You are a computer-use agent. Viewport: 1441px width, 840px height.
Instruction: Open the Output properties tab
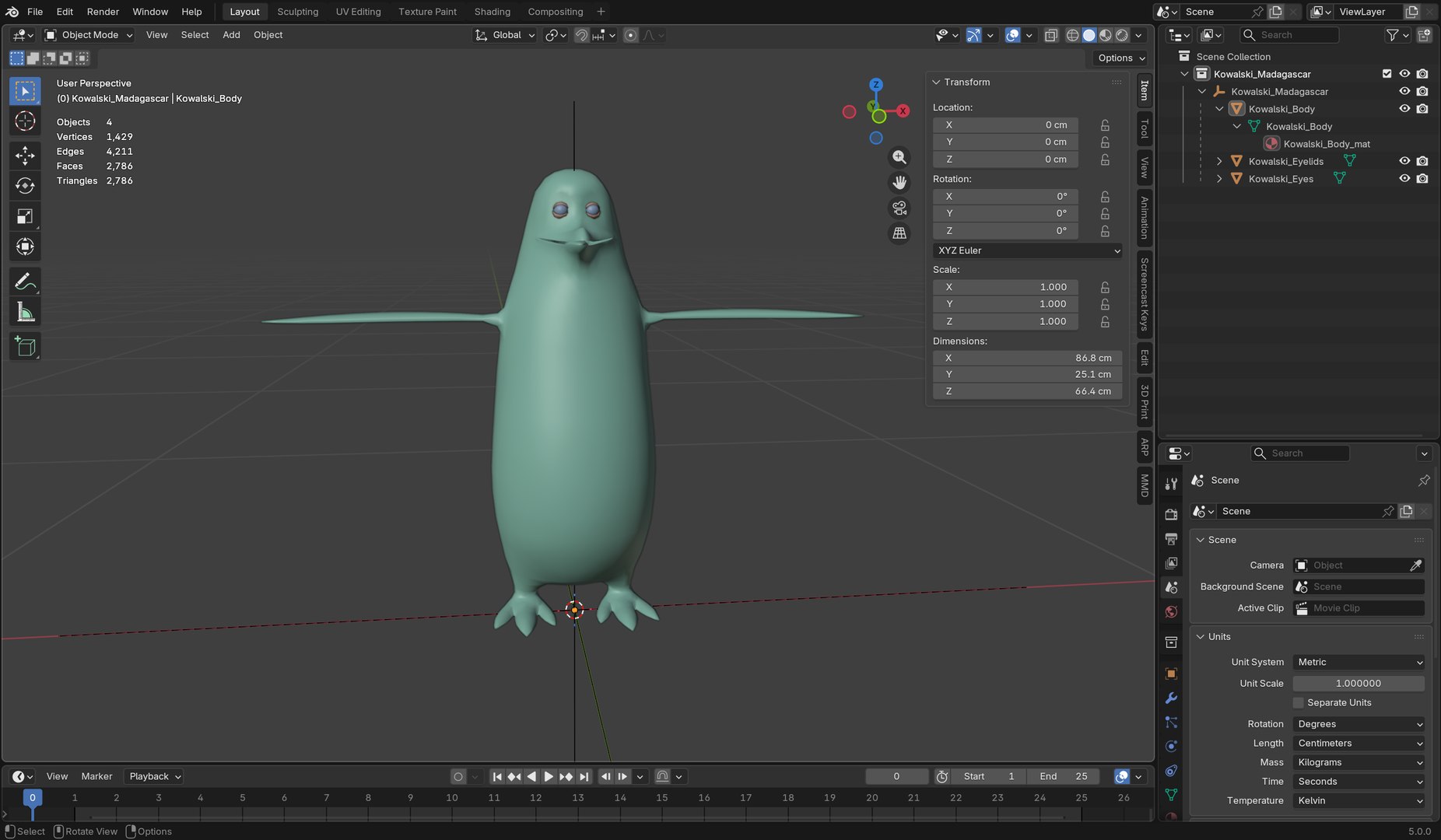click(1171, 538)
